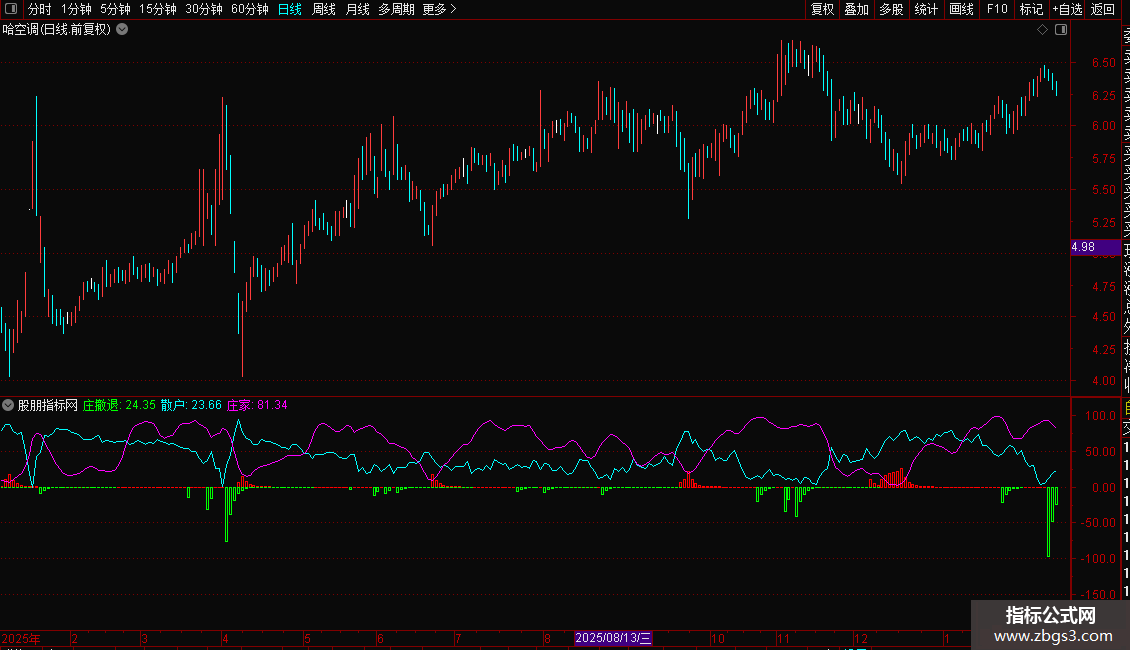The image size is (1130, 650).
Task: Click the 2025年 label on the time axis
Action: click(21, 638)
